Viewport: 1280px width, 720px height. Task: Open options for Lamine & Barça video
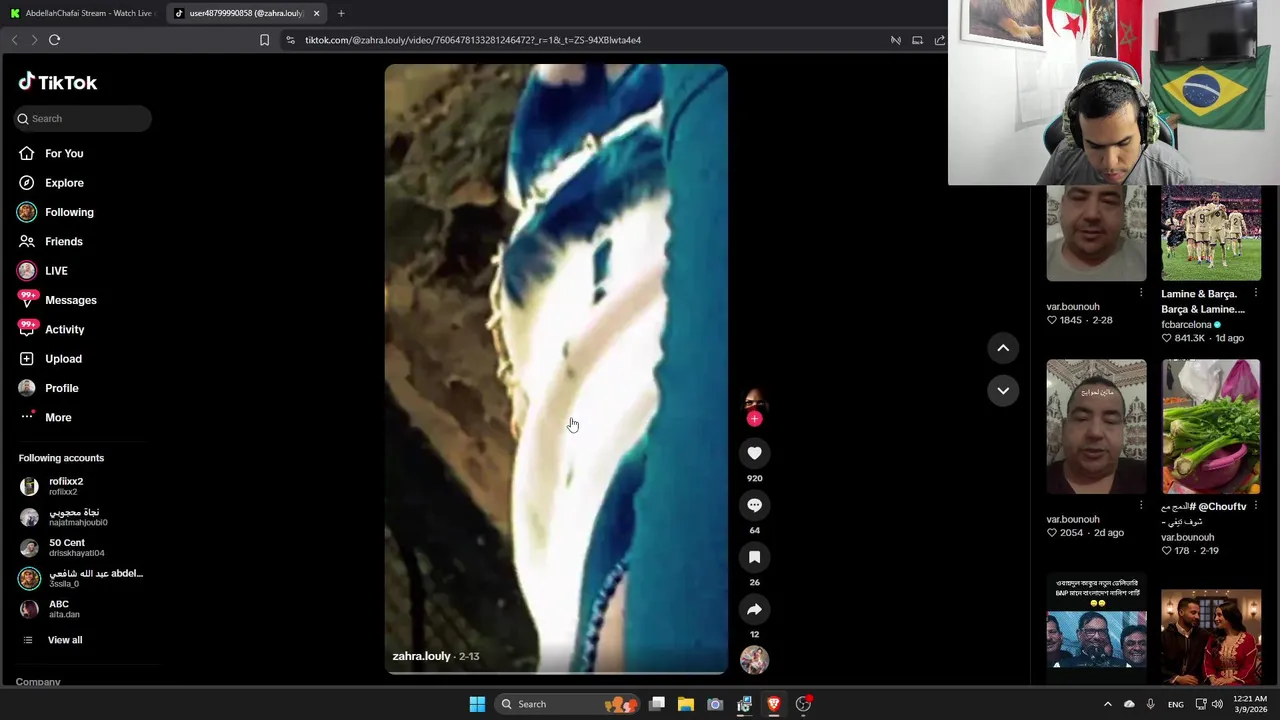[1256, 293]
